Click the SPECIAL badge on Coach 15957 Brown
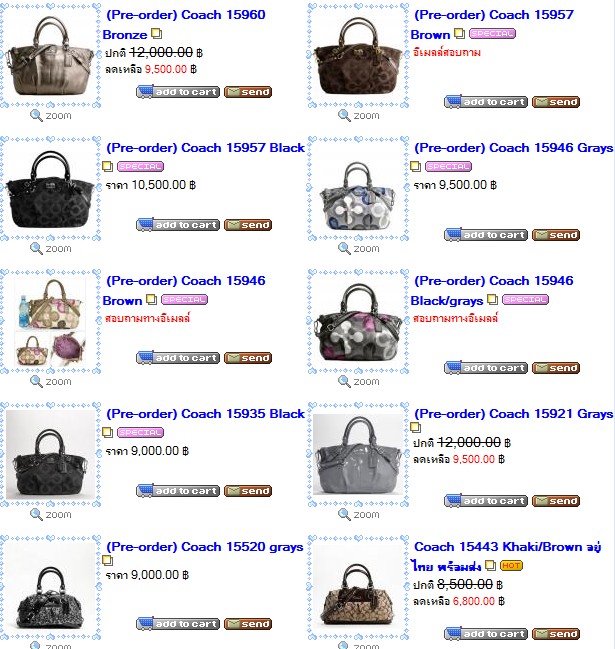 pyautogui.click(x=492, y=34)
